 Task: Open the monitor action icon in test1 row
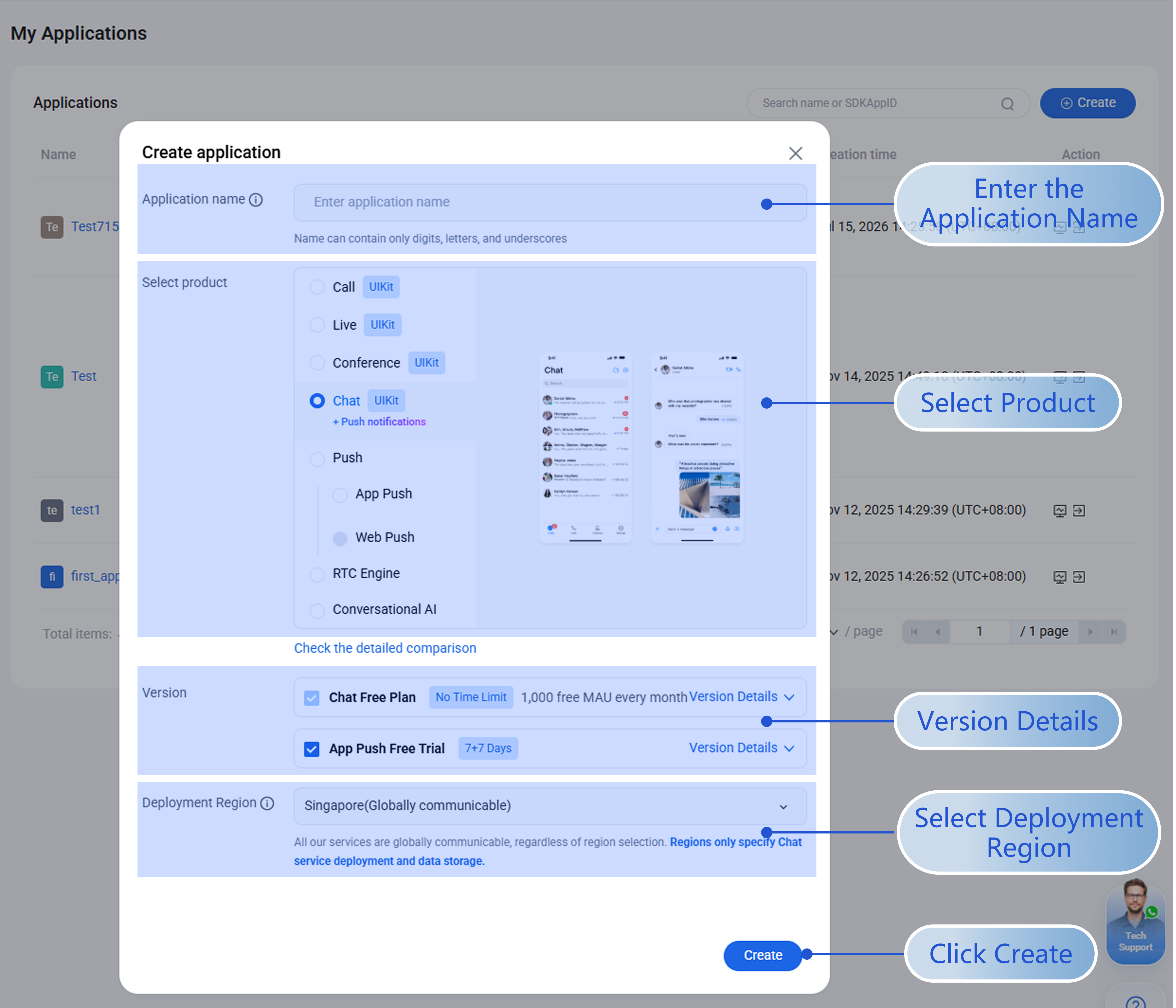pos(1060,510)
